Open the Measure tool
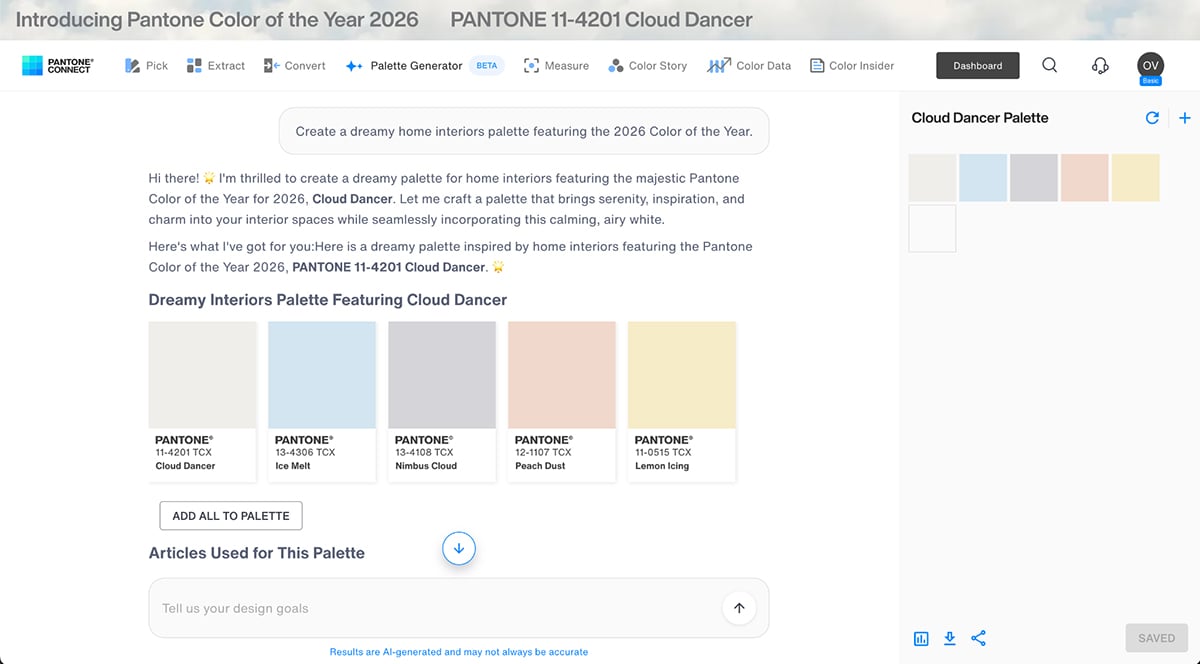This screenshot has height=664, width=1200. tap(557, 65)
